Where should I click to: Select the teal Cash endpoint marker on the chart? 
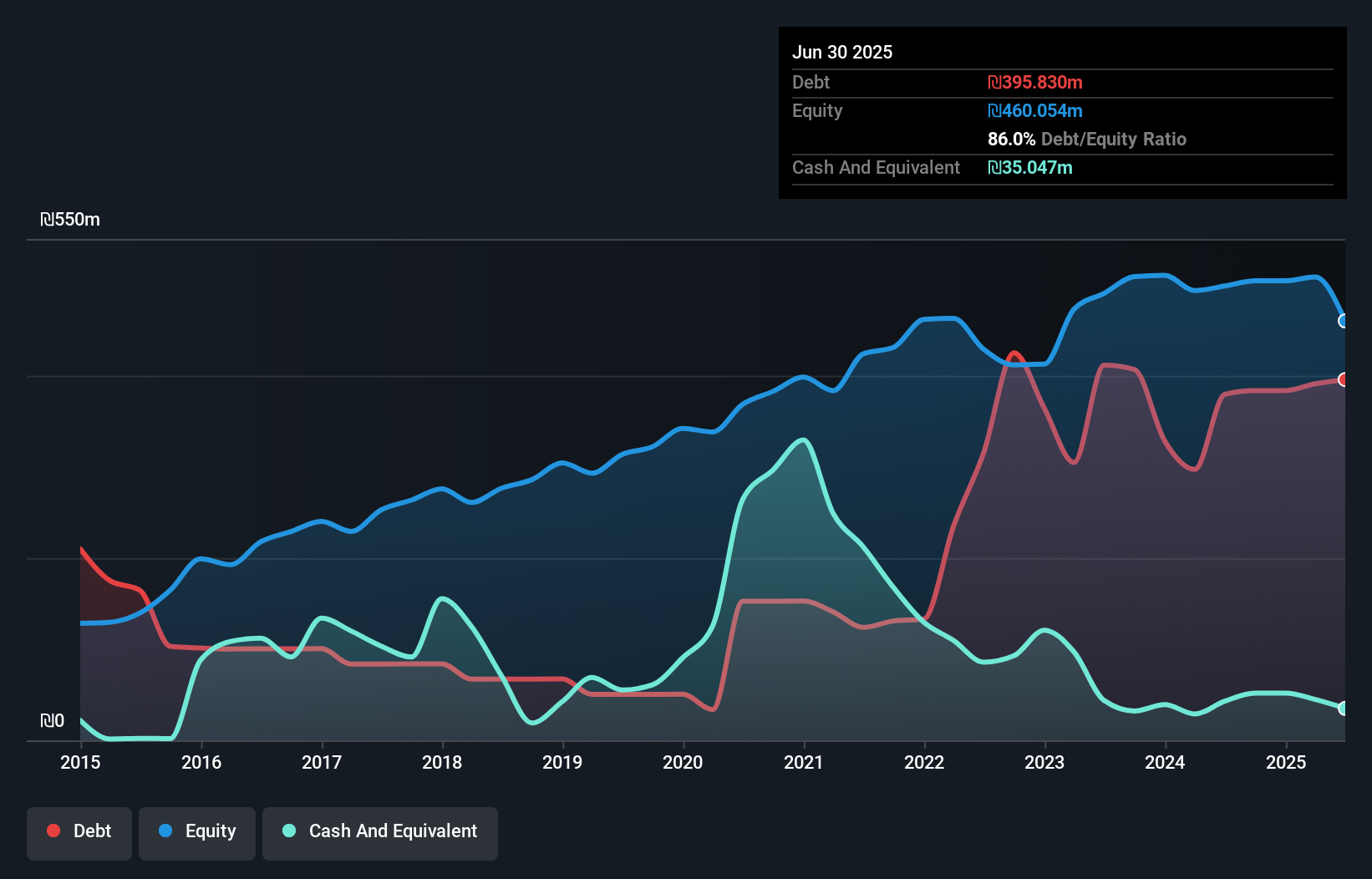1344,709
